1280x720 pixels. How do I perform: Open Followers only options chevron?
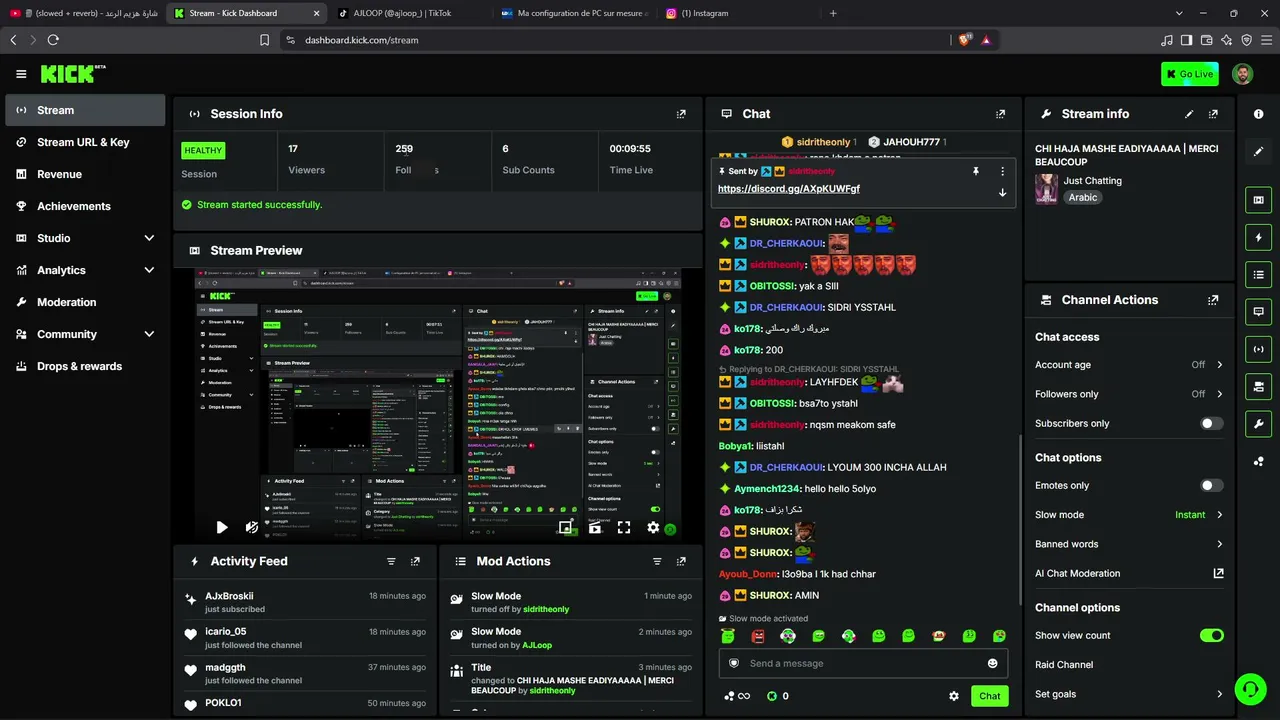1219,394
